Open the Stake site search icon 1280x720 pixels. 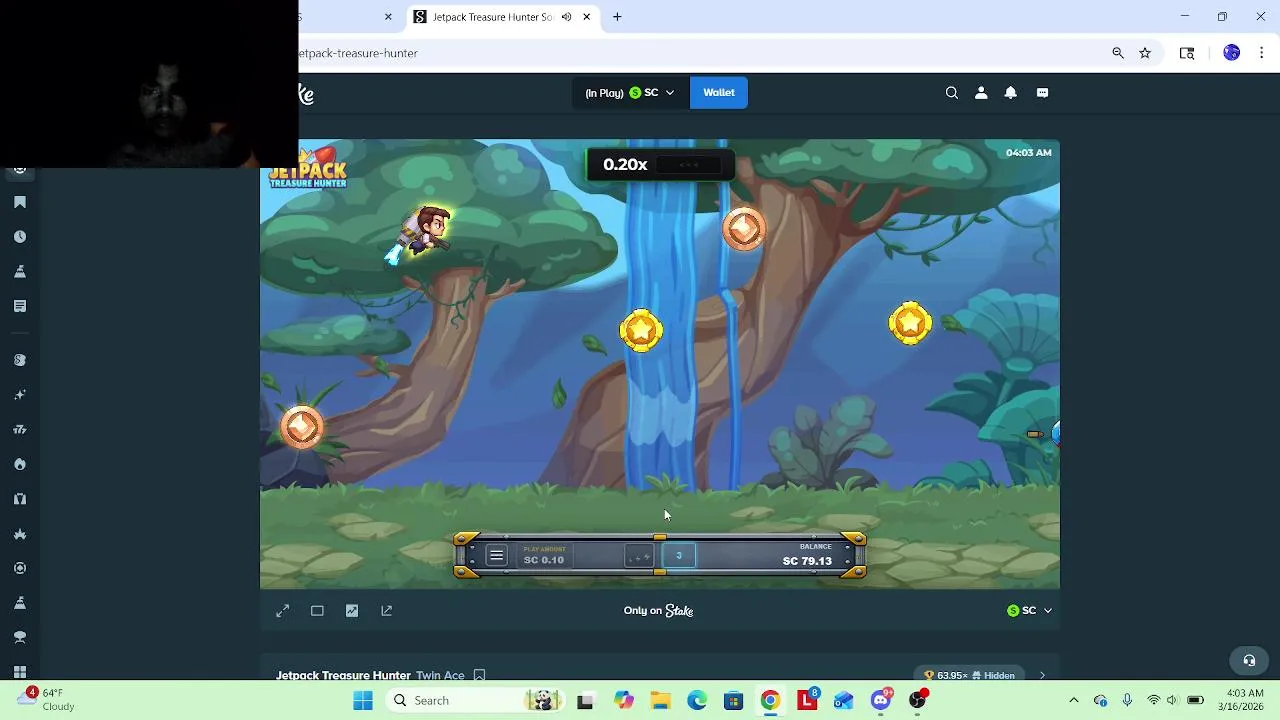(x=952, y=92)
